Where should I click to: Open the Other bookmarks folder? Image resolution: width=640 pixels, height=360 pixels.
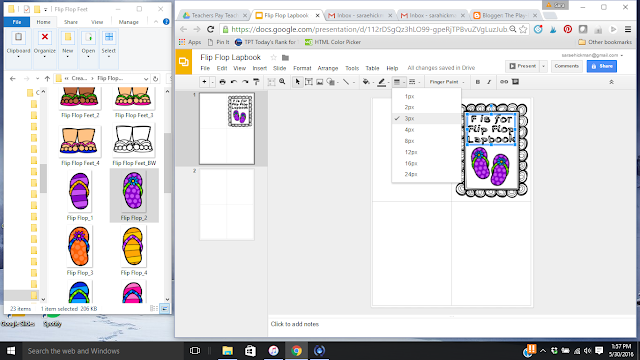tap(605, 42)
